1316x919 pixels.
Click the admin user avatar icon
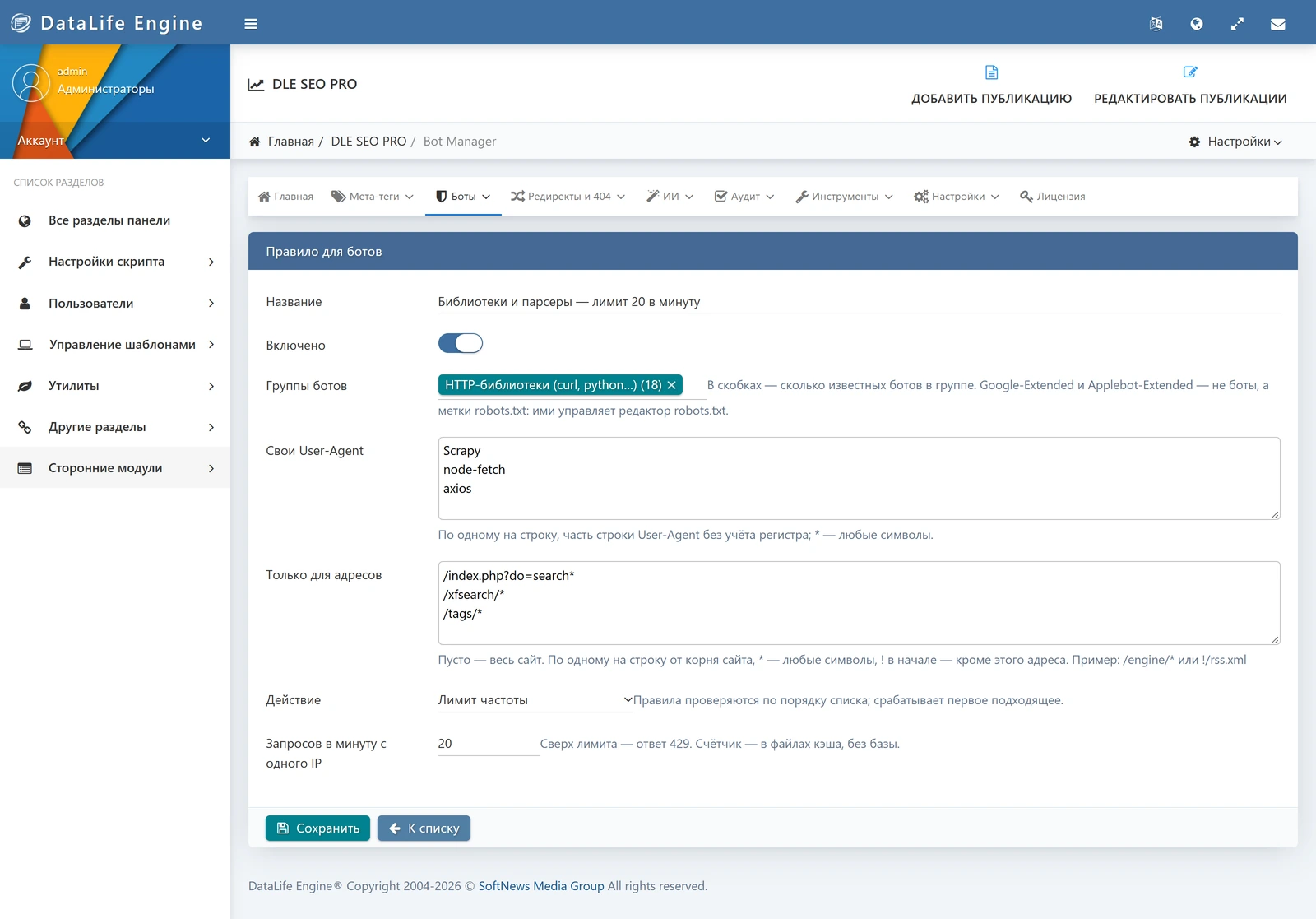pyautogui.click(x=31, y=83)
